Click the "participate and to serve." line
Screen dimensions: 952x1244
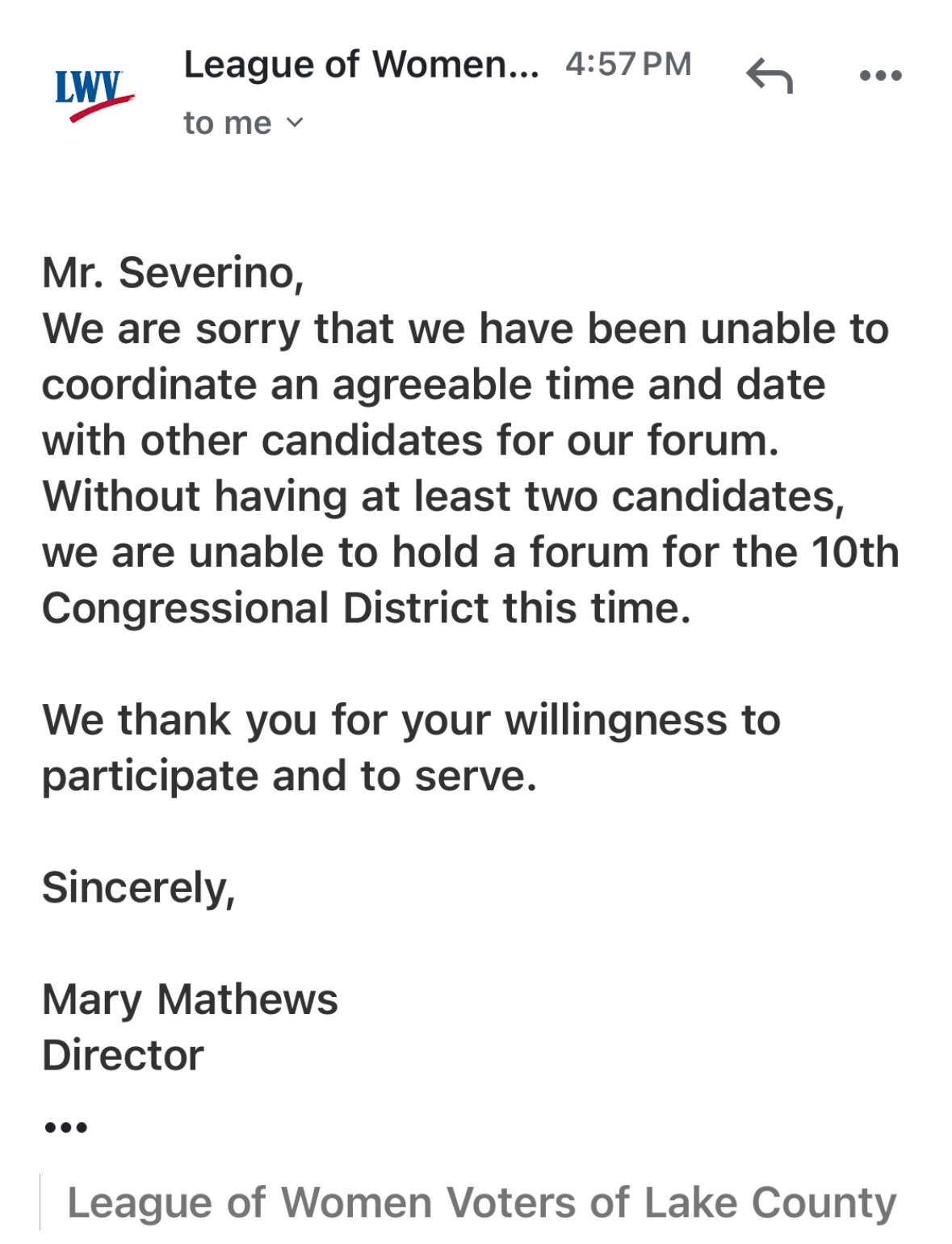coord(289,776)
